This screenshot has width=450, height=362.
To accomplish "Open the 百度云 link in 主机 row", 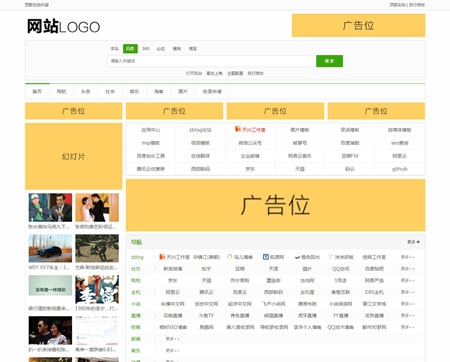I will coord(240,292).
